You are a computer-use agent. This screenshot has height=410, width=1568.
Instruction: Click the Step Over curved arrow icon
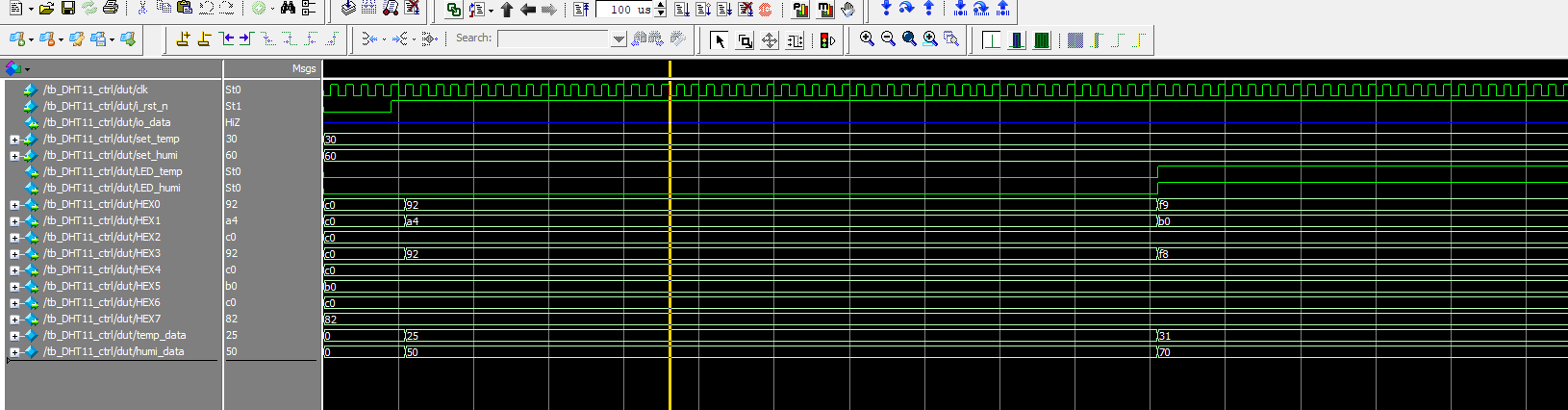[x=906, y=9]
